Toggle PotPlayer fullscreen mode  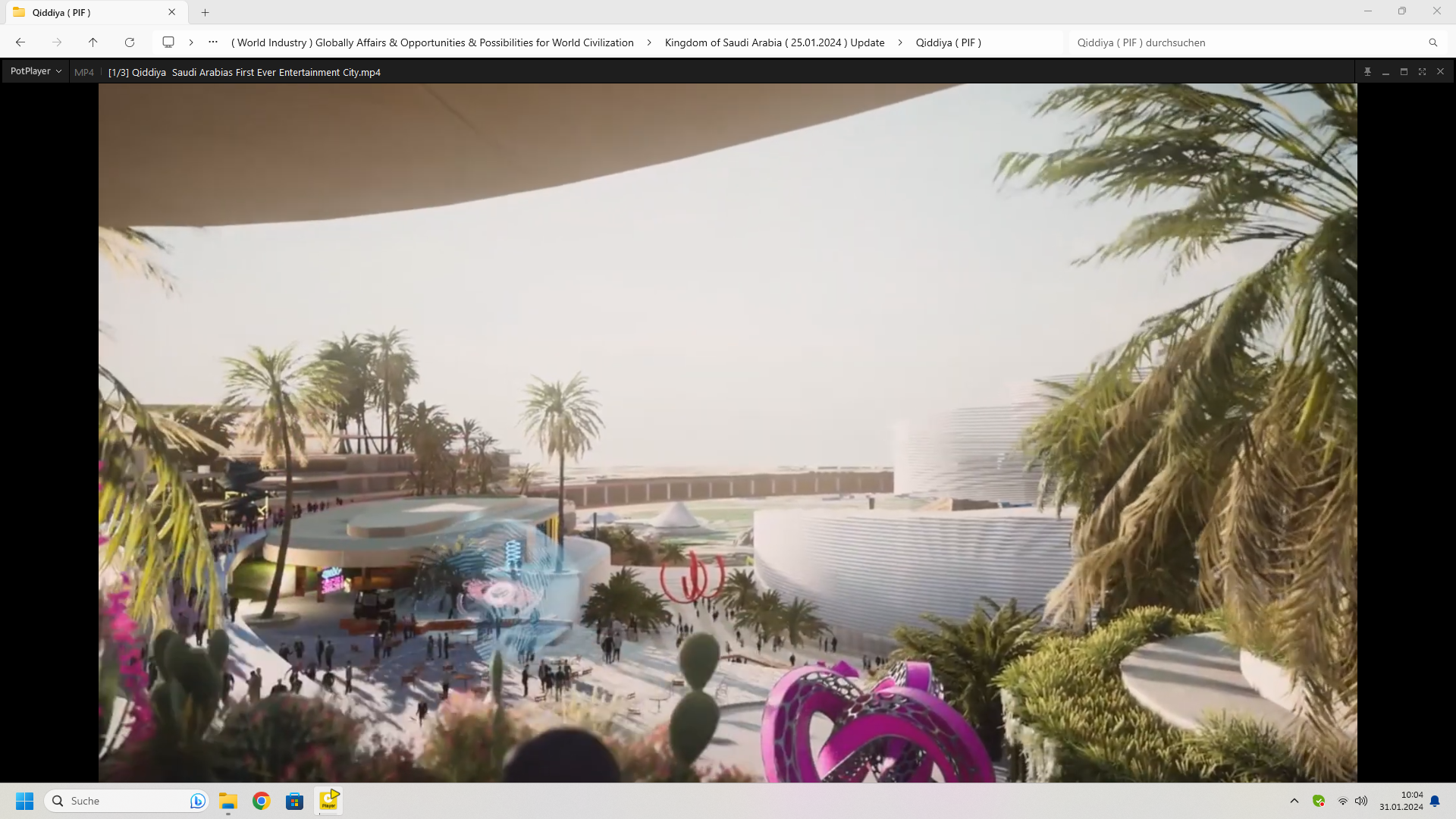1422,71
